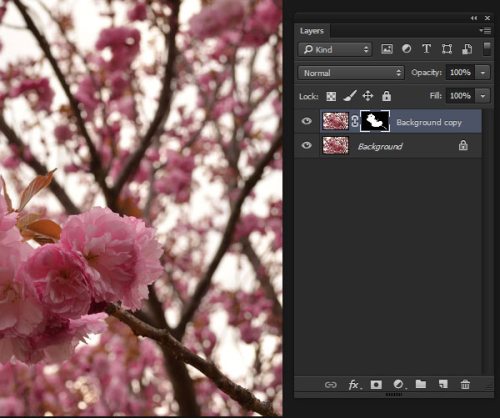Filter for shape layers icon
The image size is (500, 418).
coord(447,49)
